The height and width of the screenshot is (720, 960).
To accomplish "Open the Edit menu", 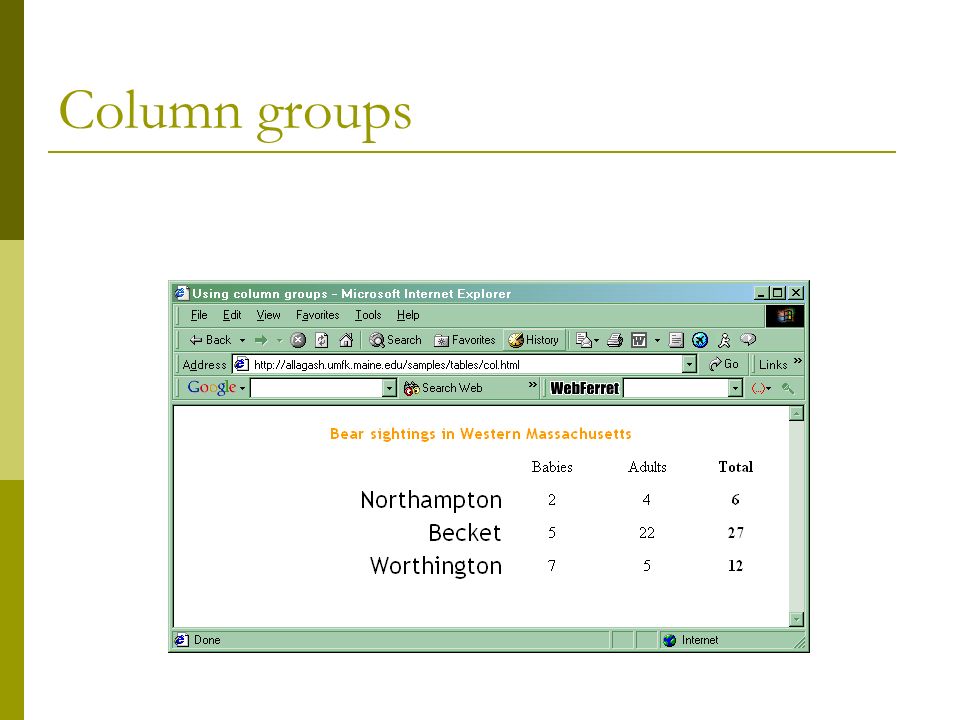I will click(231, 315).
